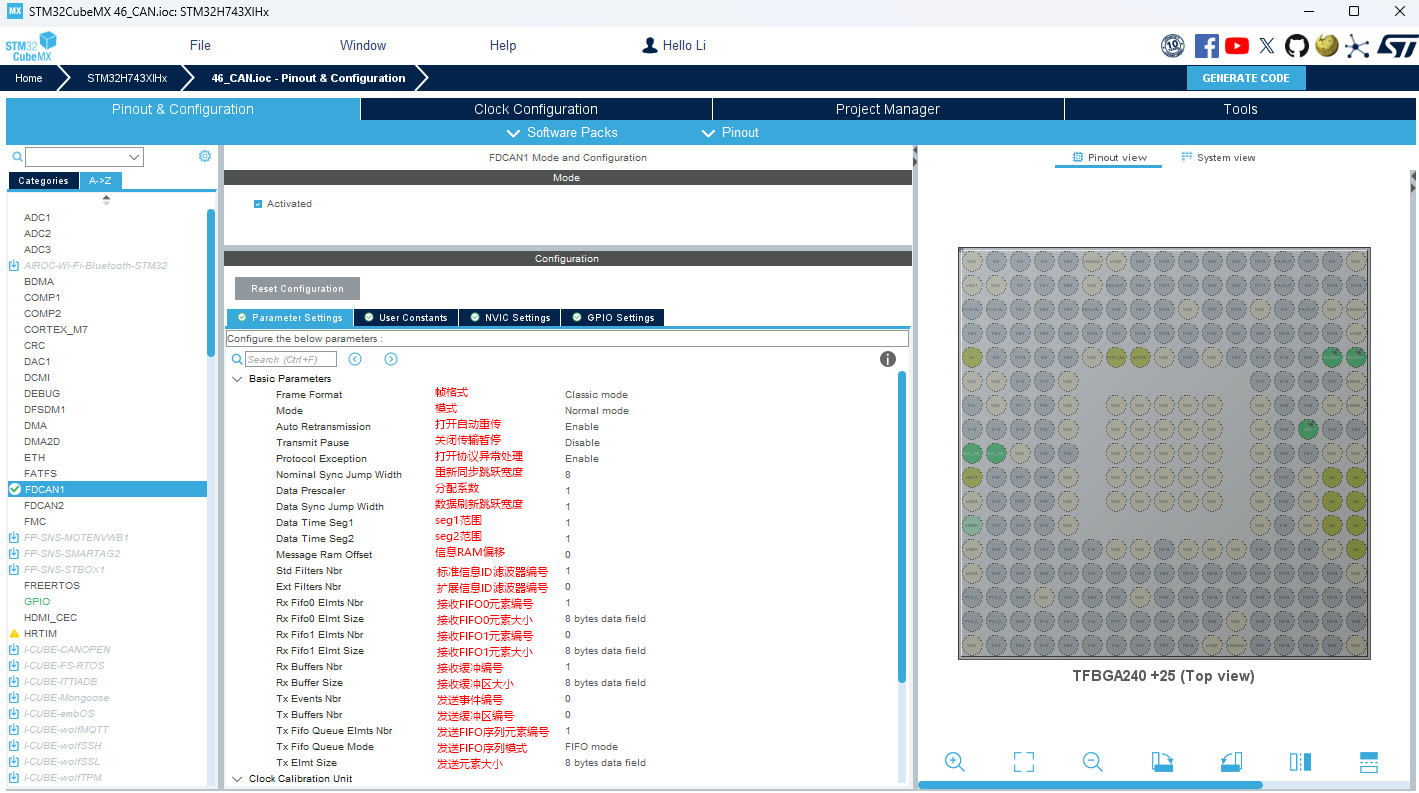
Task: Change Auto Retransmission Enable value
Action: [x=582, y=427]
